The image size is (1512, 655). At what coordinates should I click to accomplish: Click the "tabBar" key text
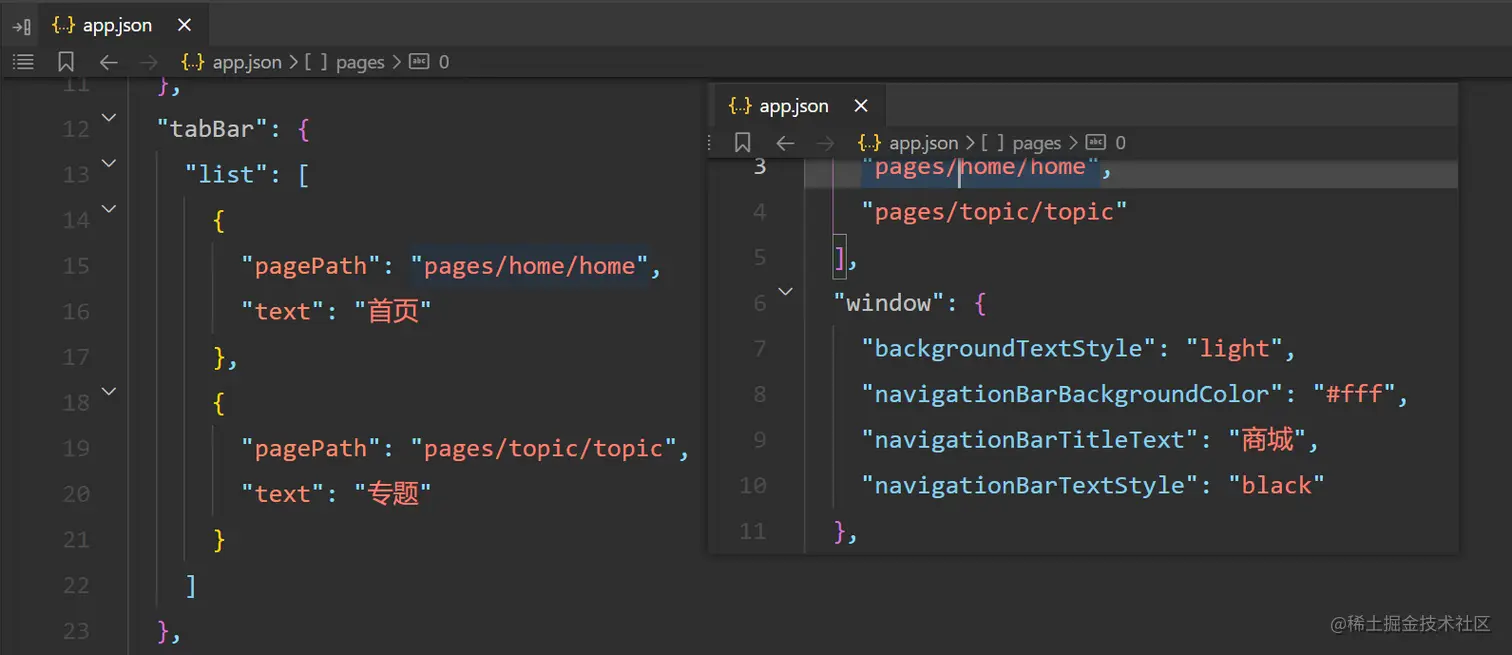pyautogui.click(x=212, y=129)
